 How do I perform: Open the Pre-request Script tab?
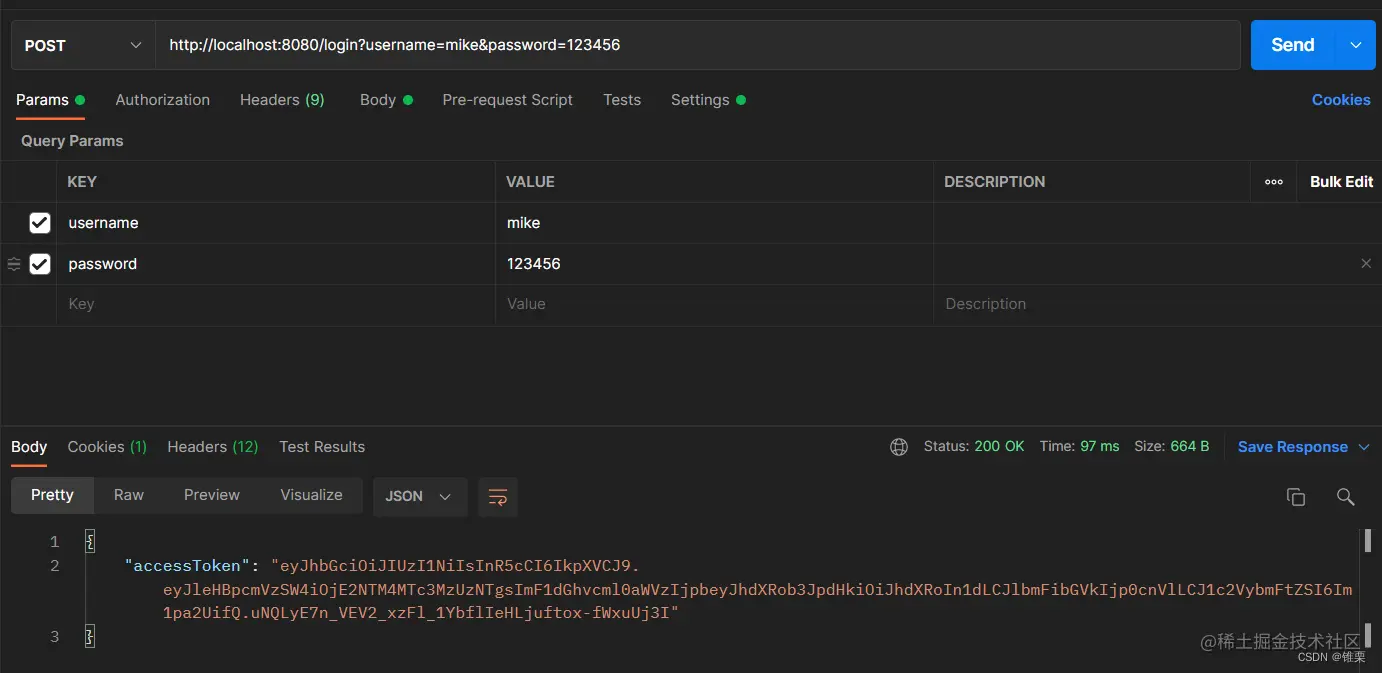pyautogui.click(x=508, y=100)
